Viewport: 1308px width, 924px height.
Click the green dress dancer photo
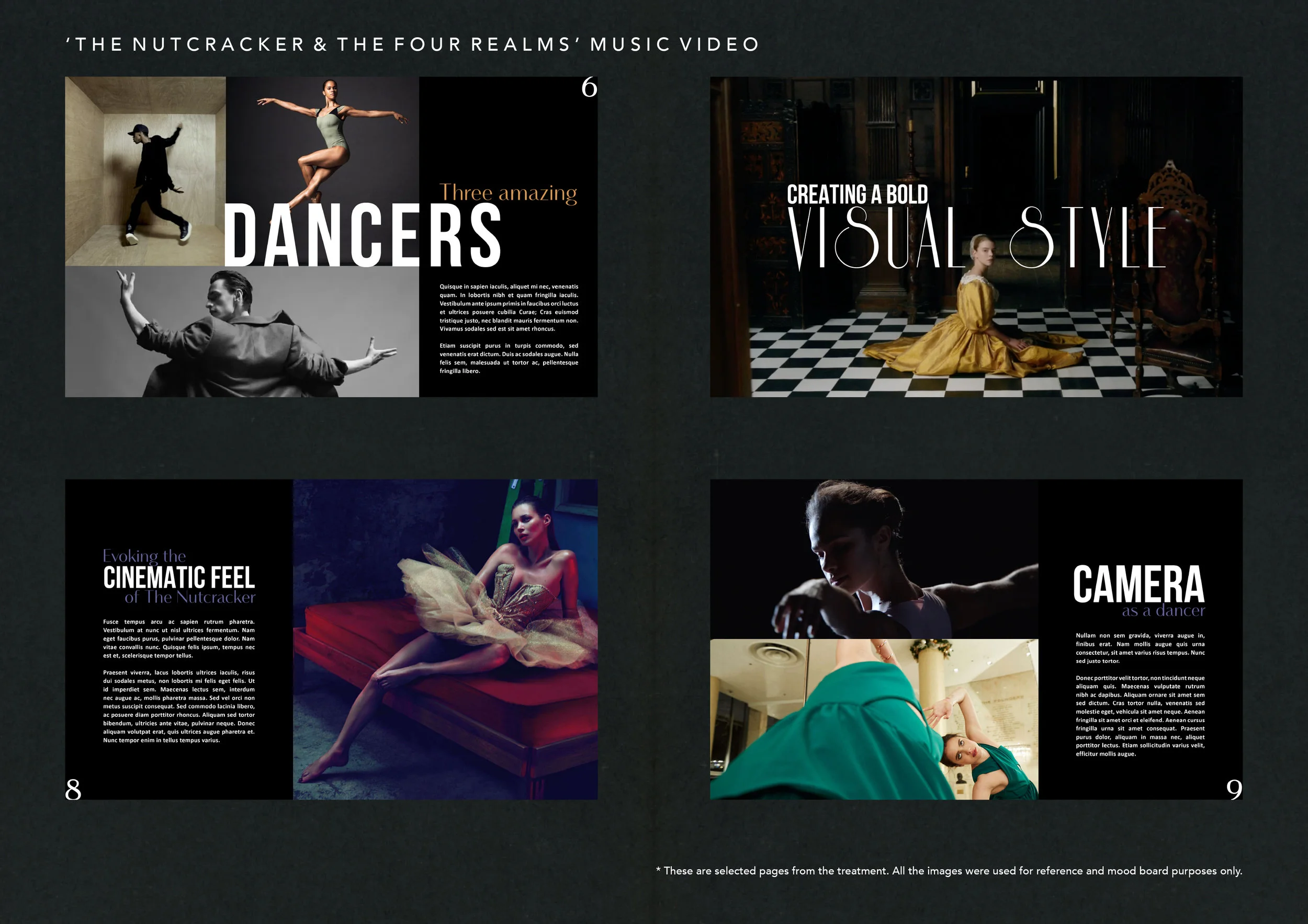[x=873, y=719]
